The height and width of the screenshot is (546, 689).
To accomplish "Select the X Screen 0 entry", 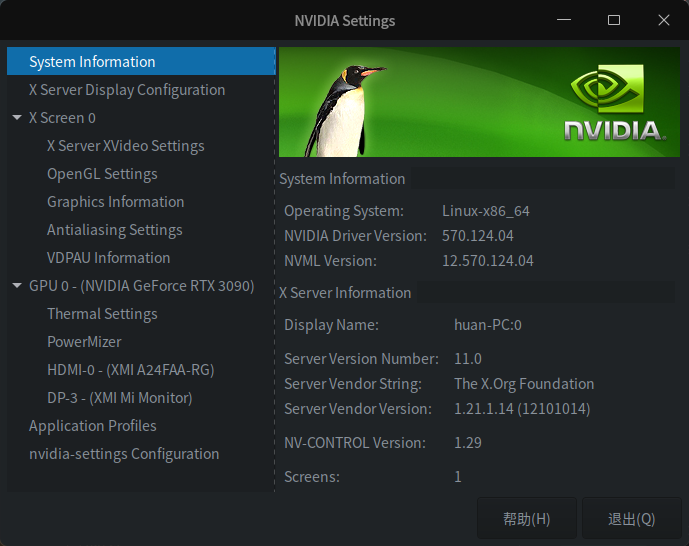I will coord(62,118).
